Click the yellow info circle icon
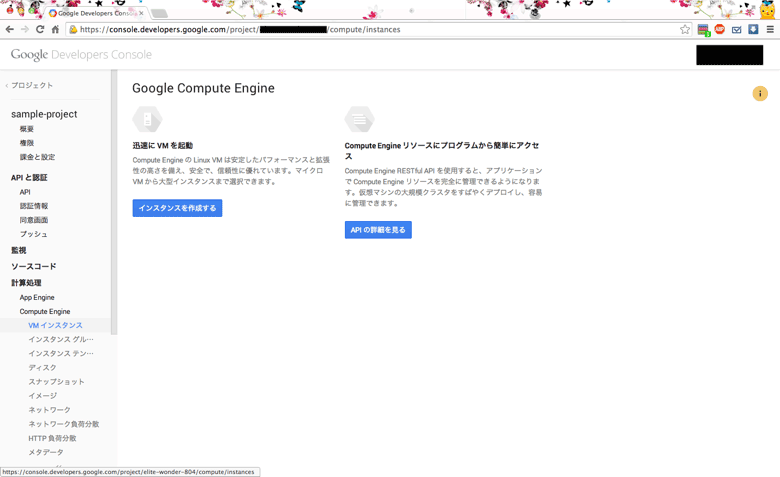The width and height of the screenshot is (780, 477). click(760, 94)
